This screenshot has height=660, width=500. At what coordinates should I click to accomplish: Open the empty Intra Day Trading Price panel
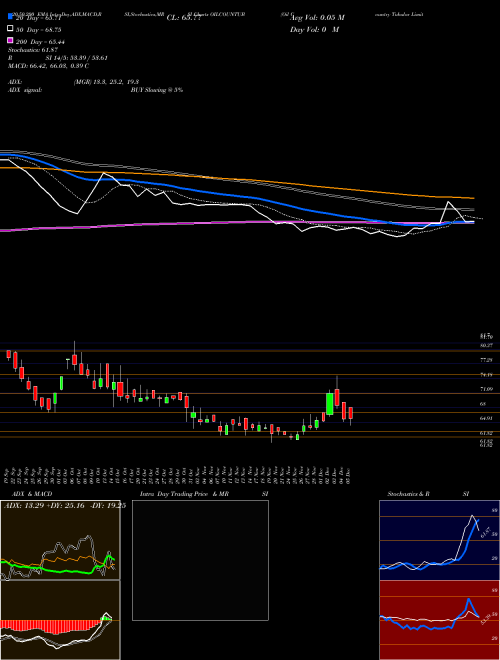[x=200, y=560]
